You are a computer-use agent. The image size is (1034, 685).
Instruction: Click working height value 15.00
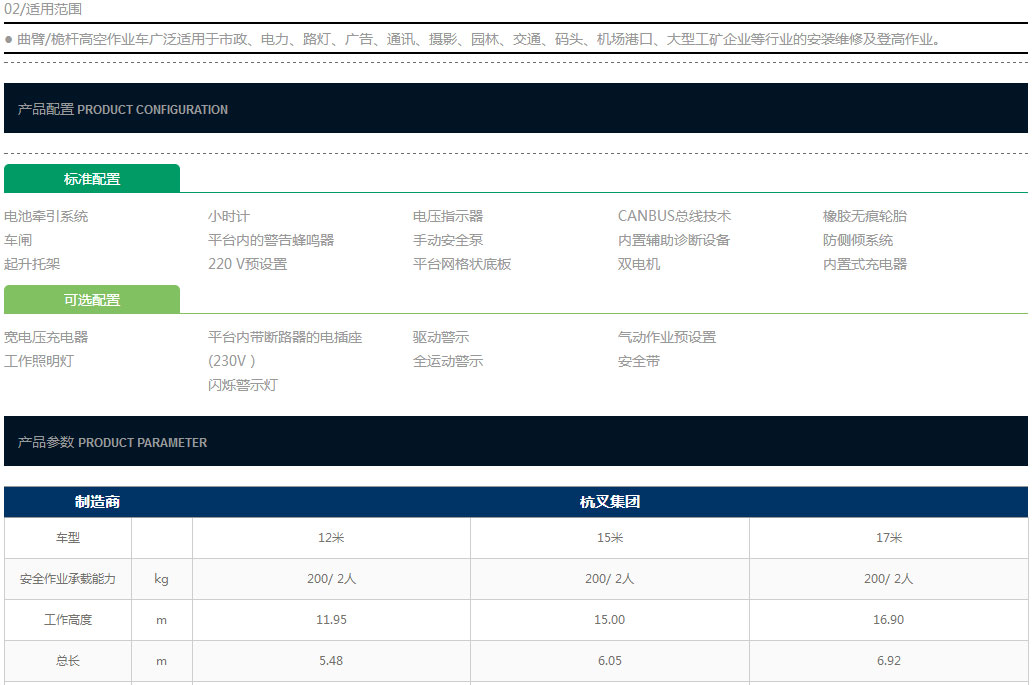(610, 620)
